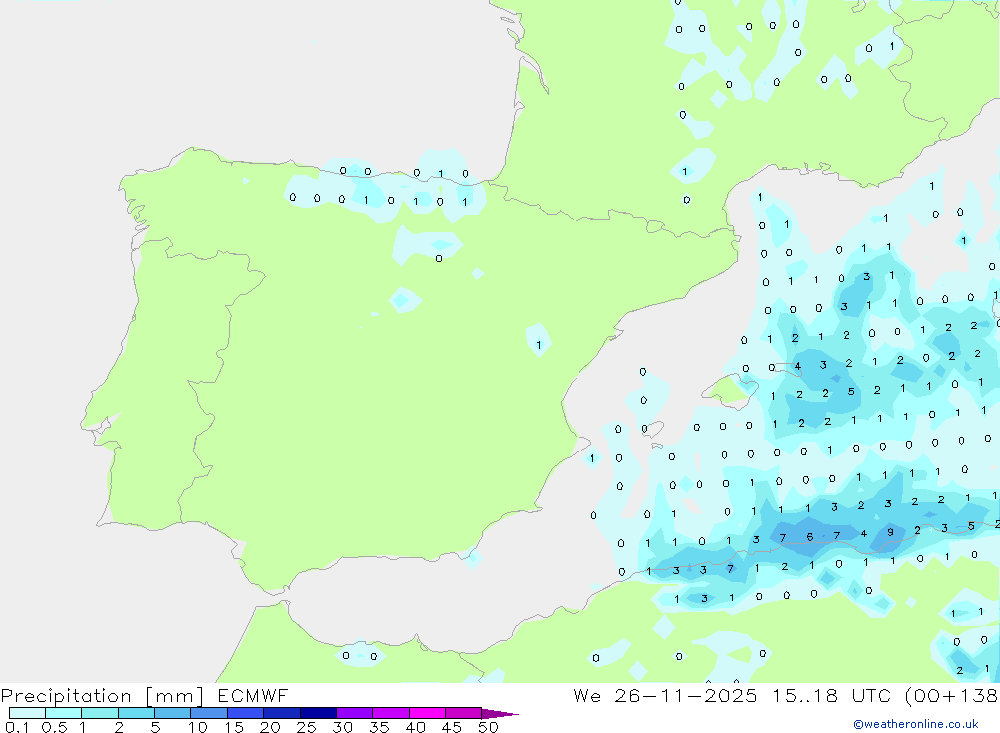
Task: Click the 'We' weekday abbreviation
Action: click(587, 695)
